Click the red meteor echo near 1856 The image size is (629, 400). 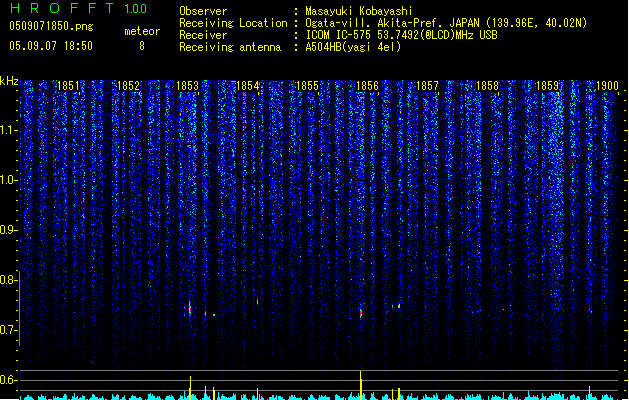click(361, 313)
